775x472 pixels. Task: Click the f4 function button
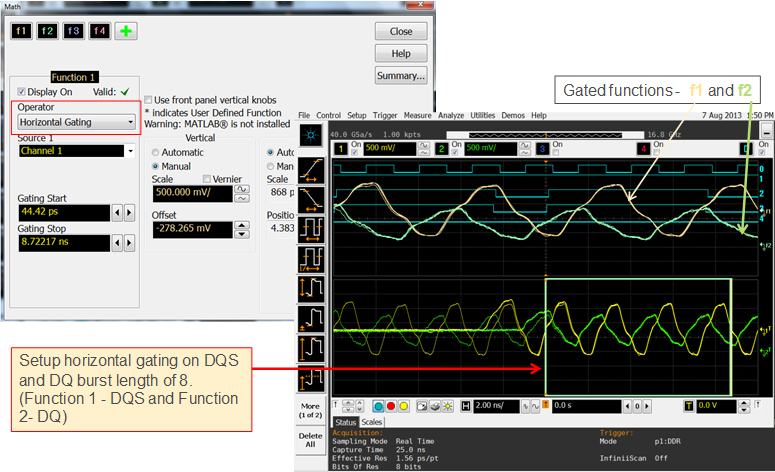99,31
